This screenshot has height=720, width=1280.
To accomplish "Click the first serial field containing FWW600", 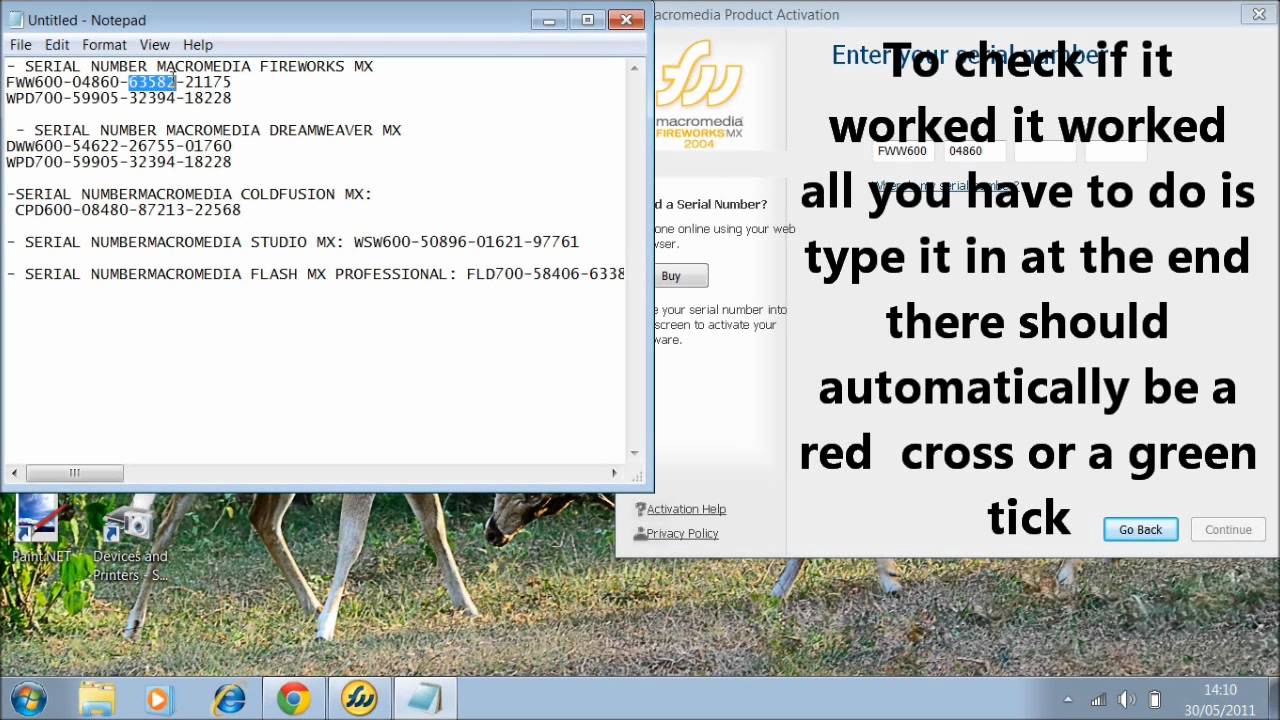I will coord(904,152).
